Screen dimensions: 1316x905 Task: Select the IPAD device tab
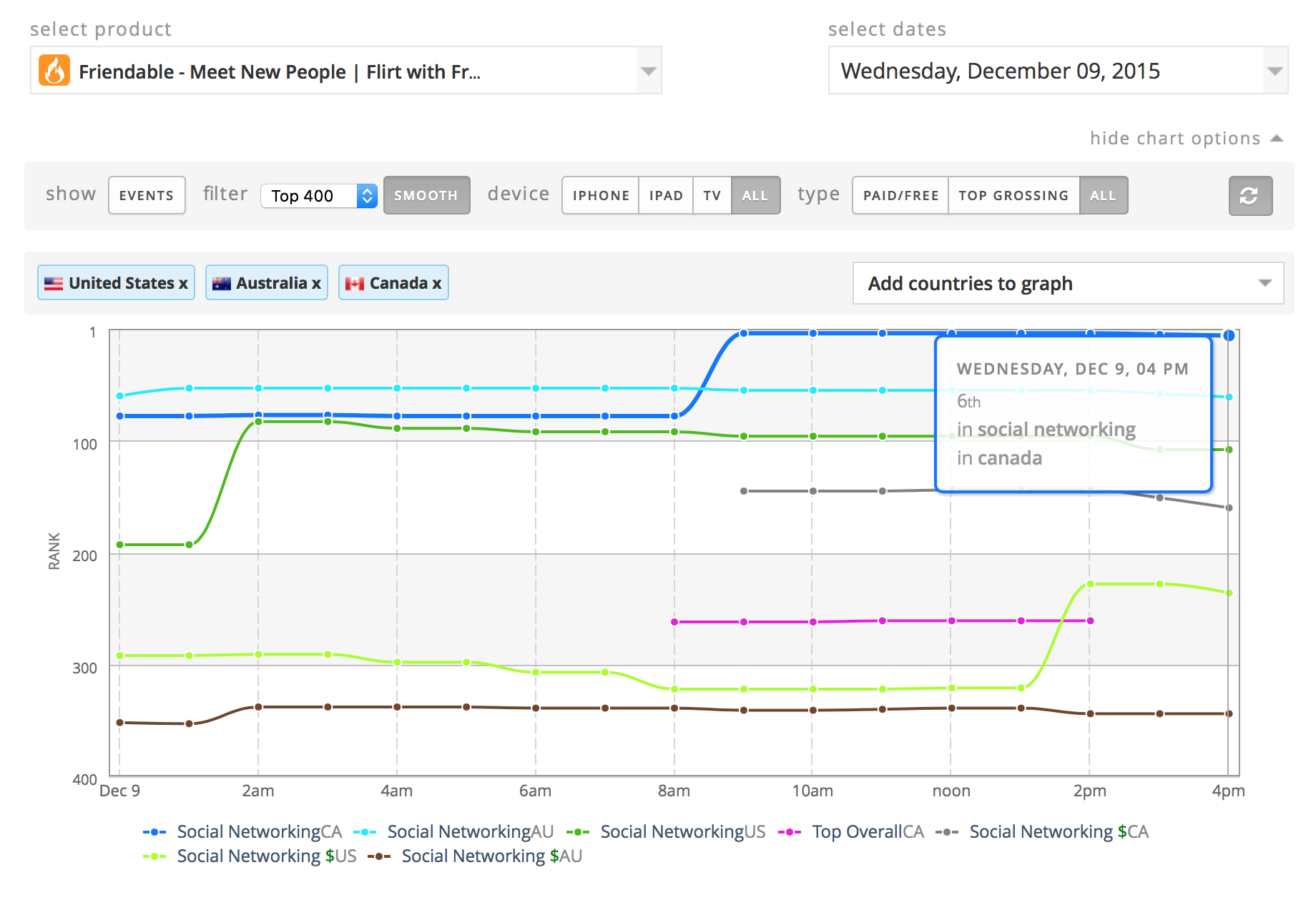click(665, 194)
